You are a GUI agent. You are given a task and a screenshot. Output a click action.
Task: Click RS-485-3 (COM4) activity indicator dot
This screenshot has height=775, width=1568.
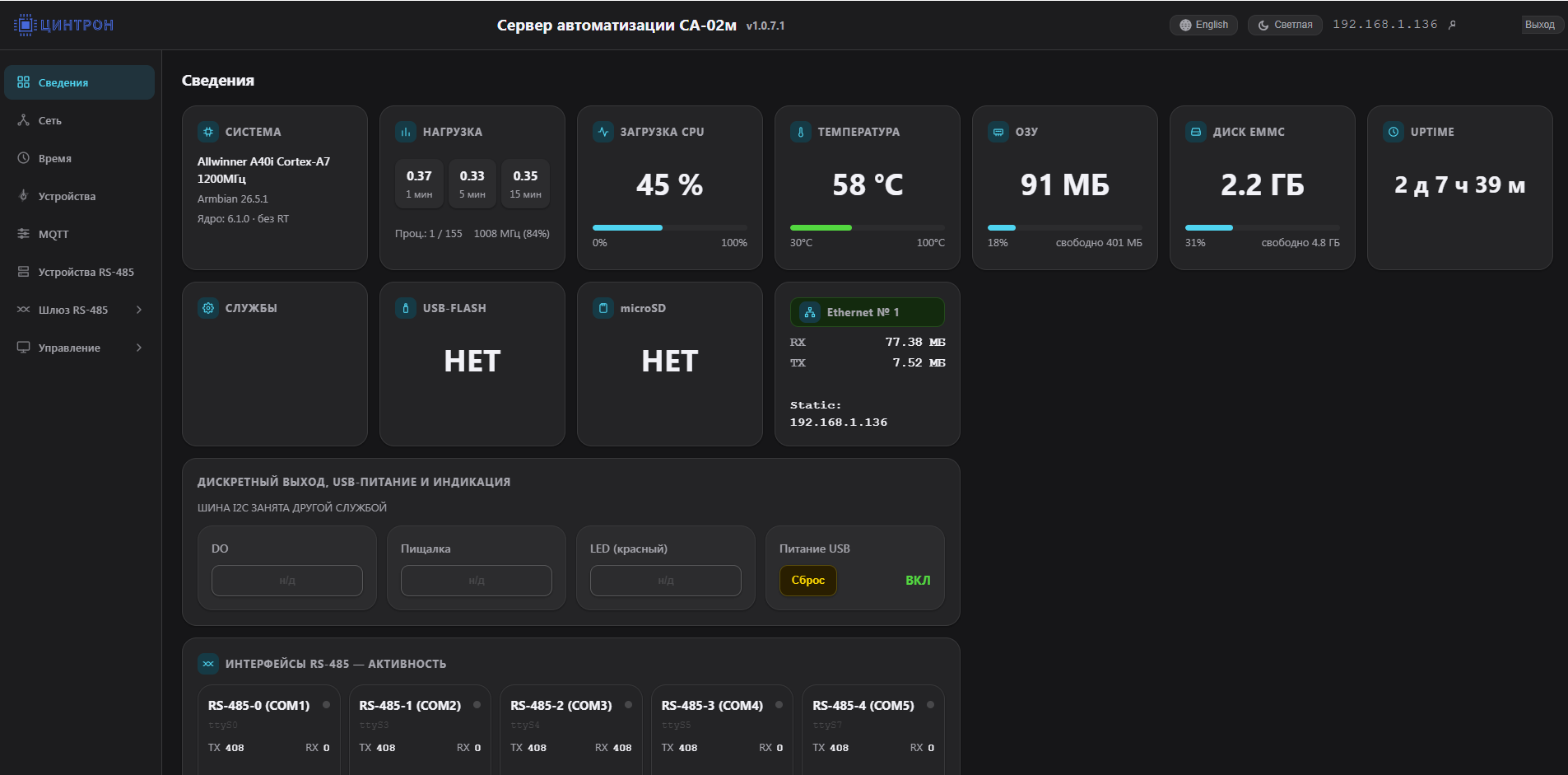(779, 705)
